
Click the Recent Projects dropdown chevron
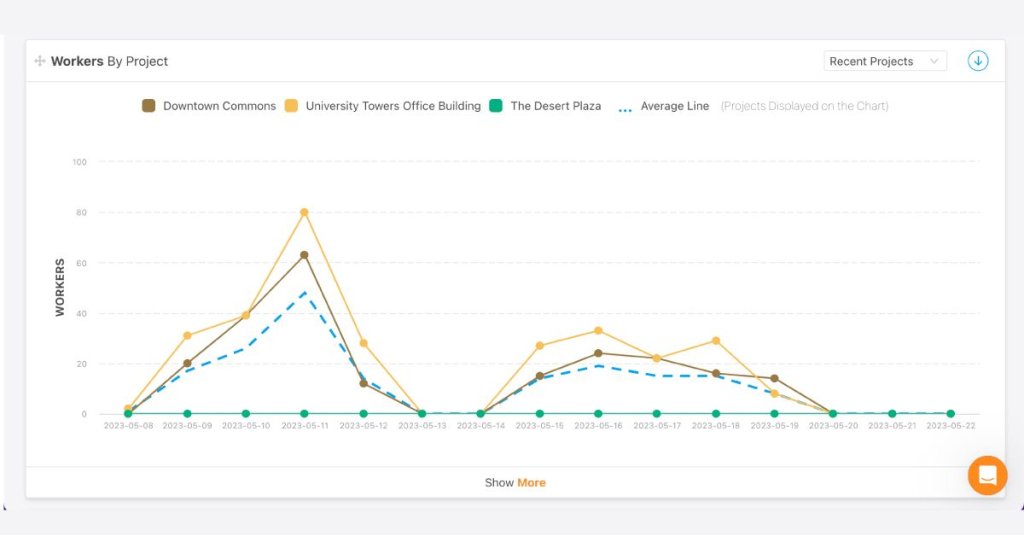point(935,61)
